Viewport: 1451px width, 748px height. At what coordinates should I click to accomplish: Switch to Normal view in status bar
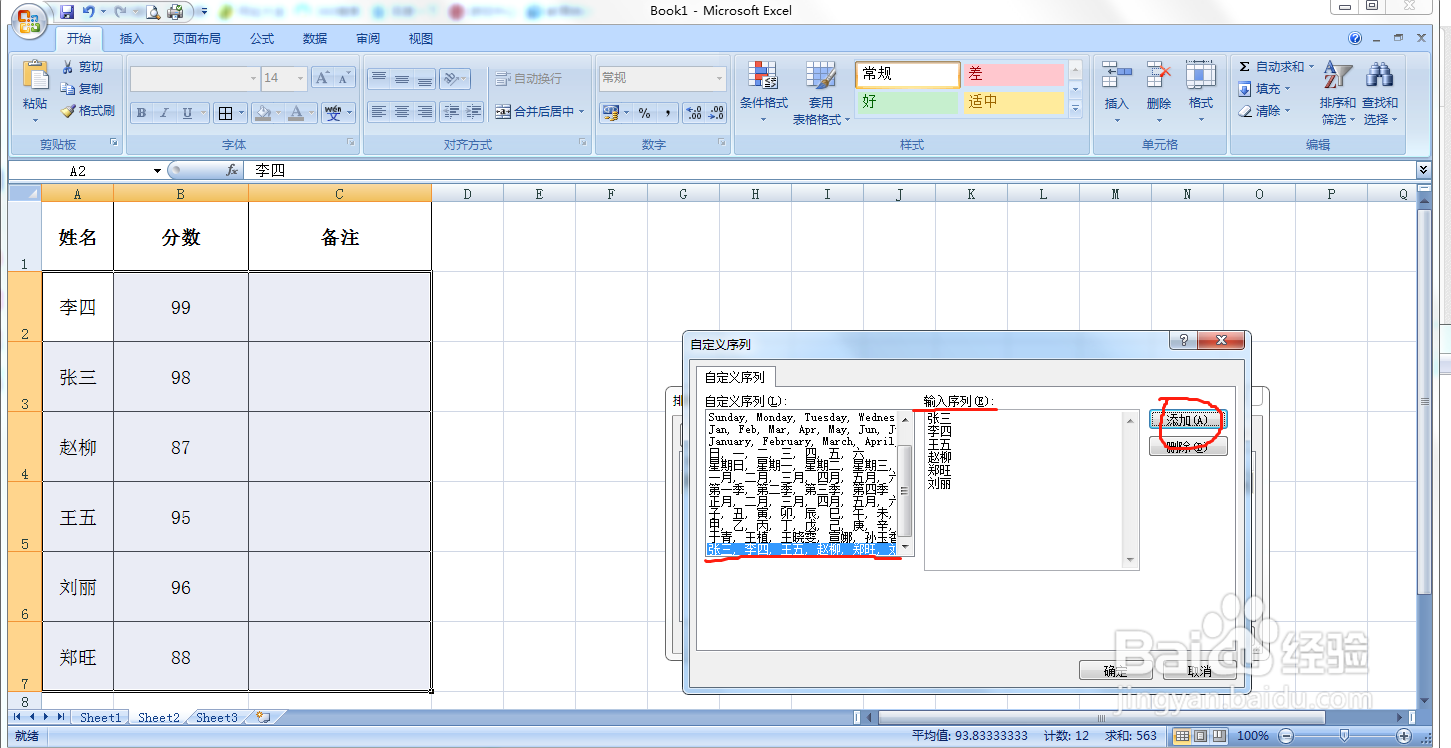coord(1183,736)
